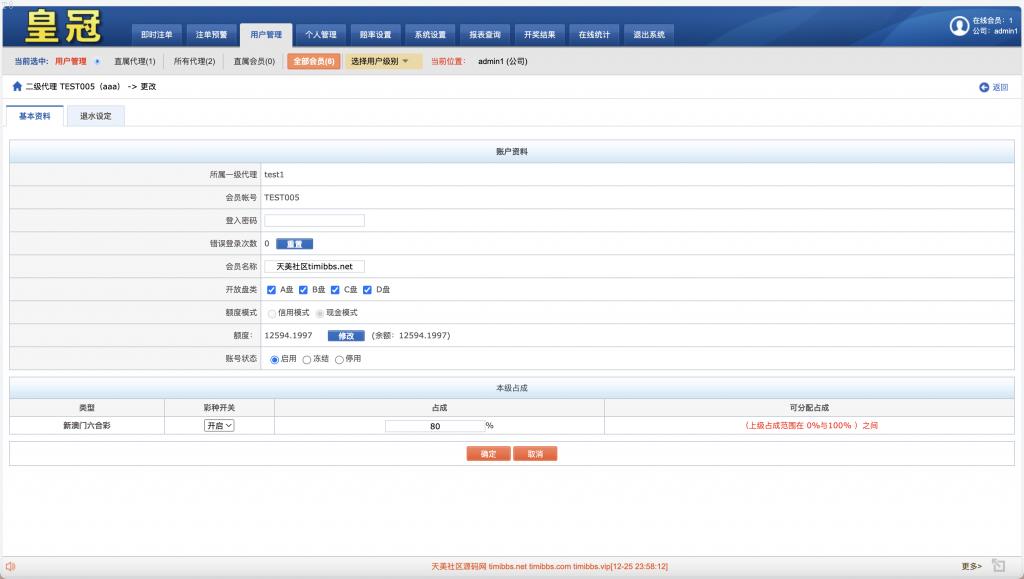Open the 在线统计 menu tab
Screen dimensions: 1024x579
pos(594,35)
